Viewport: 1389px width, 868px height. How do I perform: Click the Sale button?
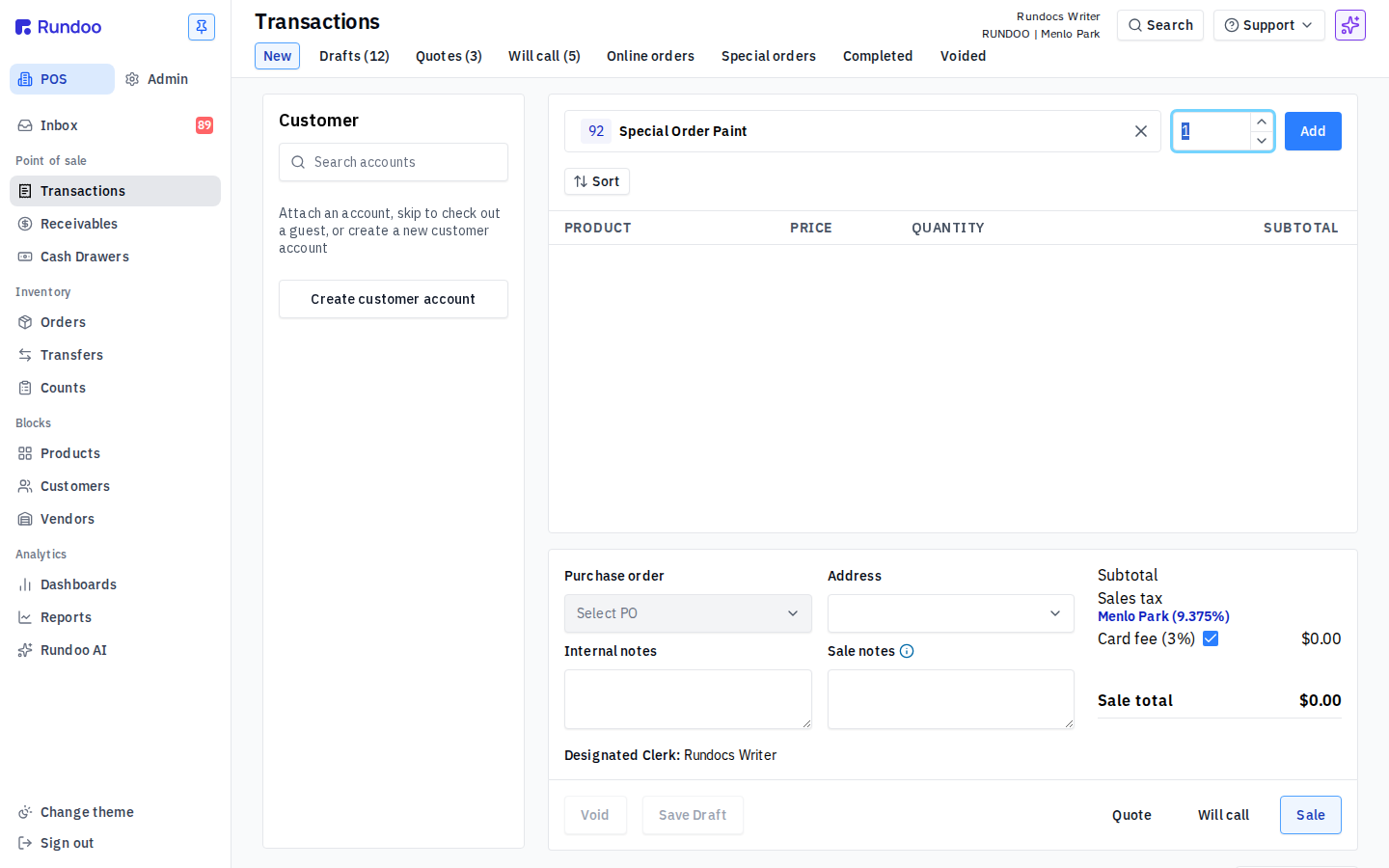coord(1311,815)
